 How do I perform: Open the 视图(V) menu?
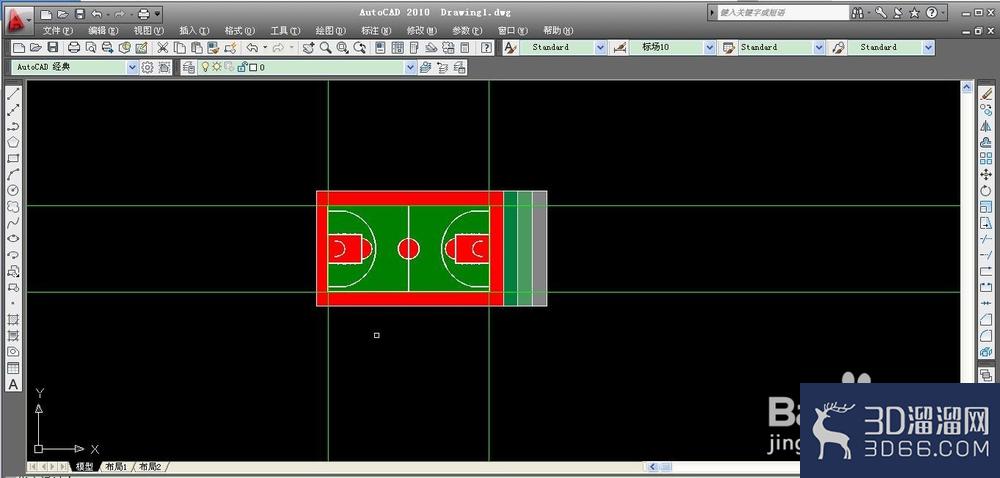[x=149, y=31]
